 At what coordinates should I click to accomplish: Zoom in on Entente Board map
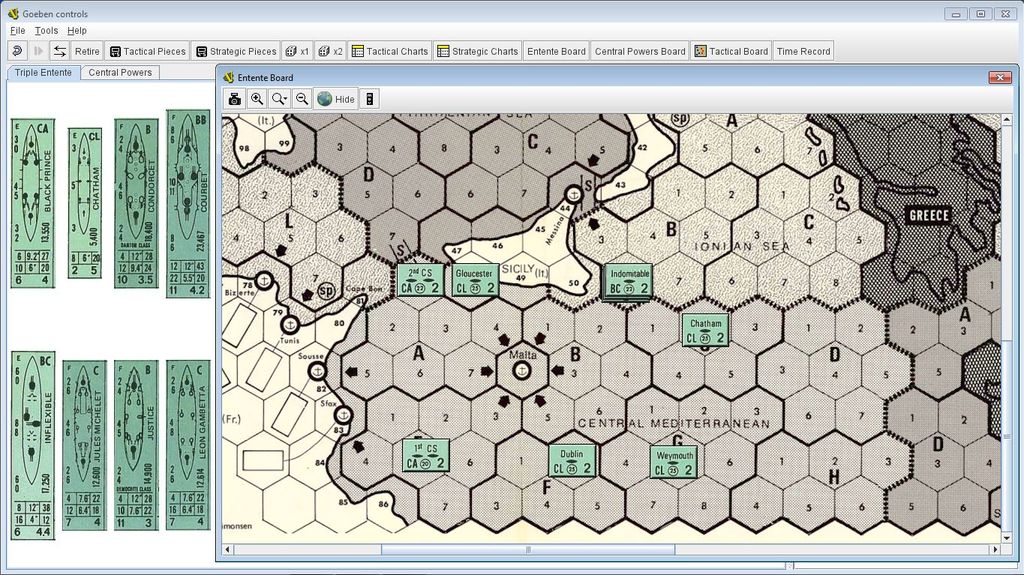pyautogui.click(x=257, y=99)
